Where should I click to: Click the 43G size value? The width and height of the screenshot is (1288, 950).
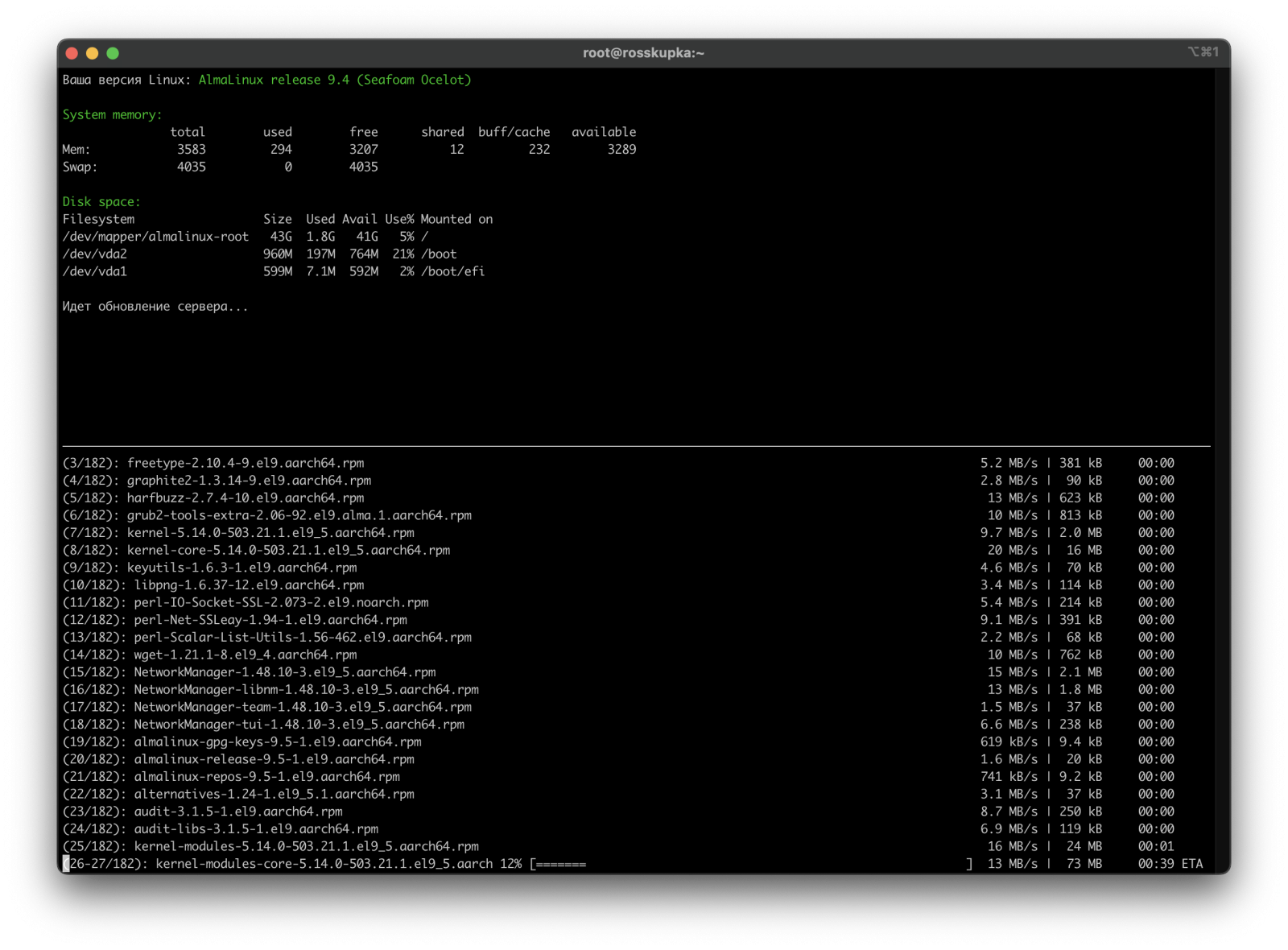pyautogui.click(x=281, y=237)
